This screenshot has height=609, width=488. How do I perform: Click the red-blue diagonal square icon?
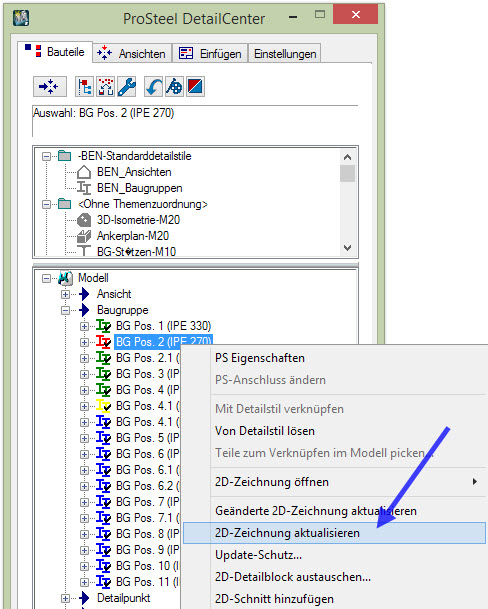tap(195, 86)
